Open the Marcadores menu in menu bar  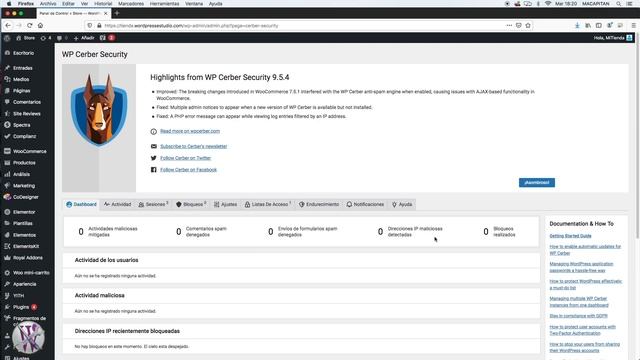[131, 4]
